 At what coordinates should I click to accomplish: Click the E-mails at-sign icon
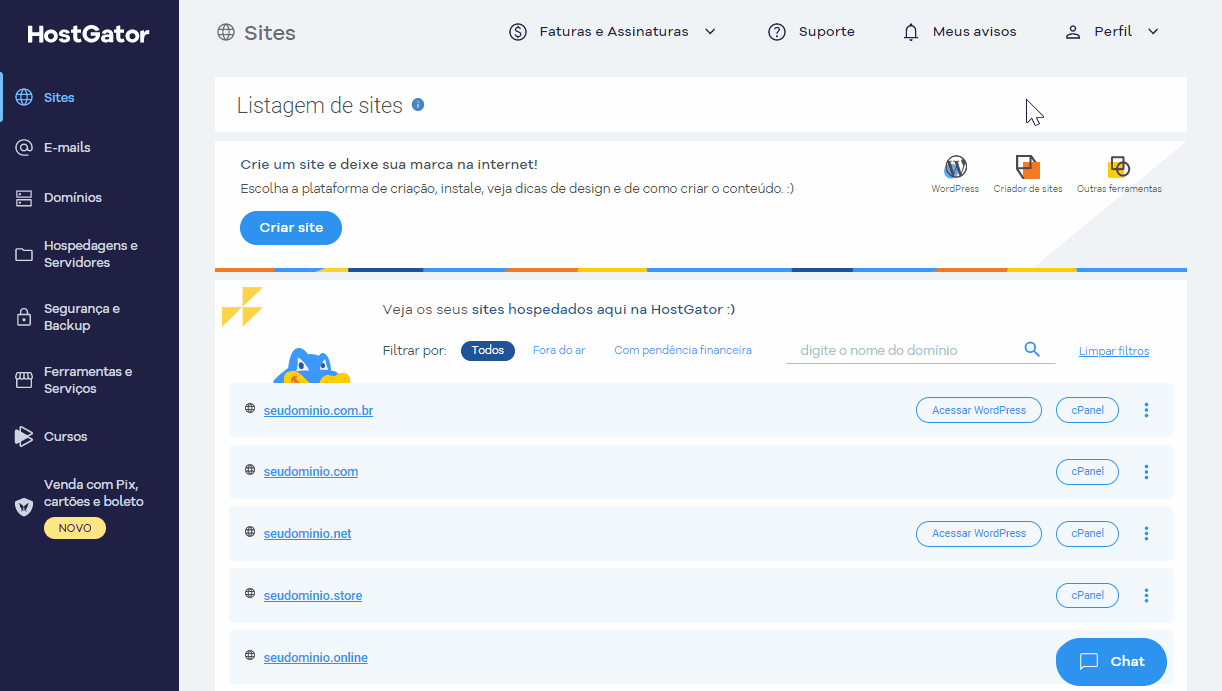pos(24,147)
